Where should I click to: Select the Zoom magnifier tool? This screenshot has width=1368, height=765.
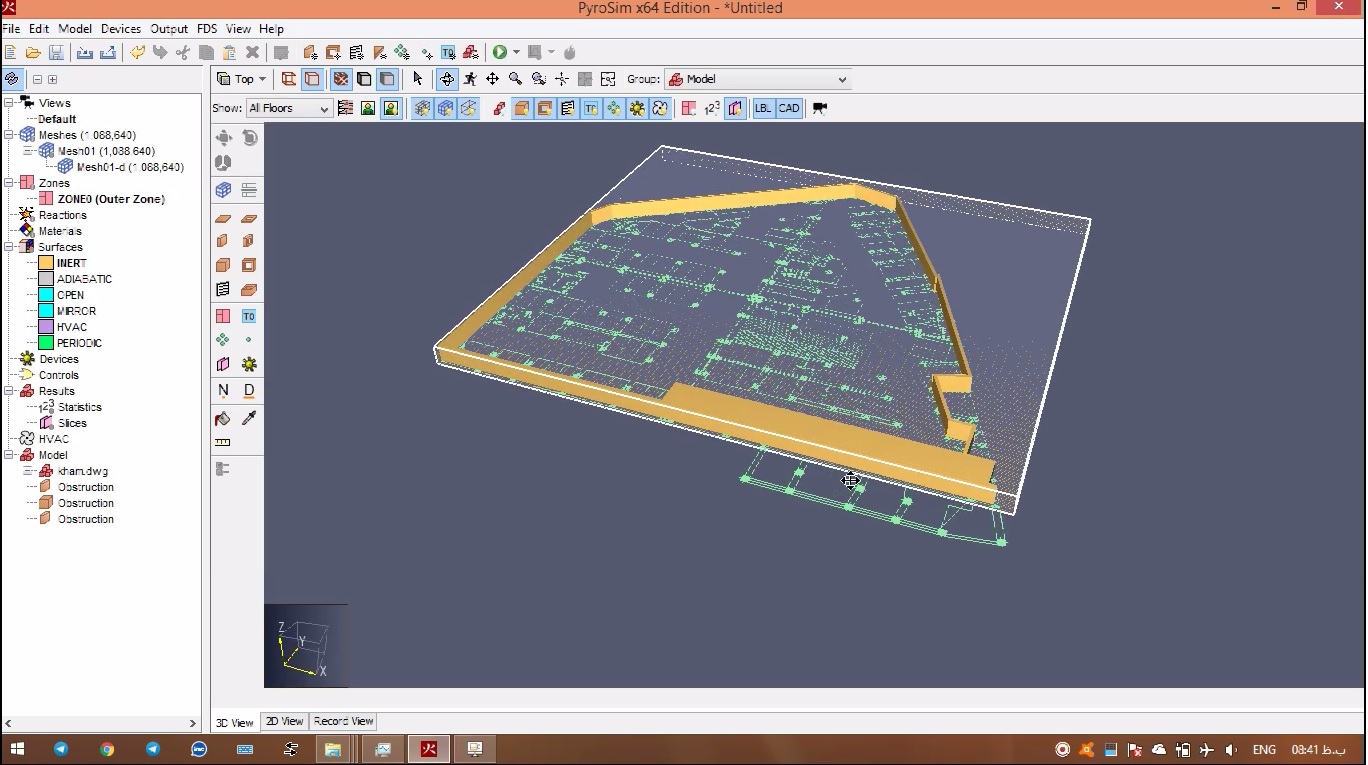click(x=515, y=79)
